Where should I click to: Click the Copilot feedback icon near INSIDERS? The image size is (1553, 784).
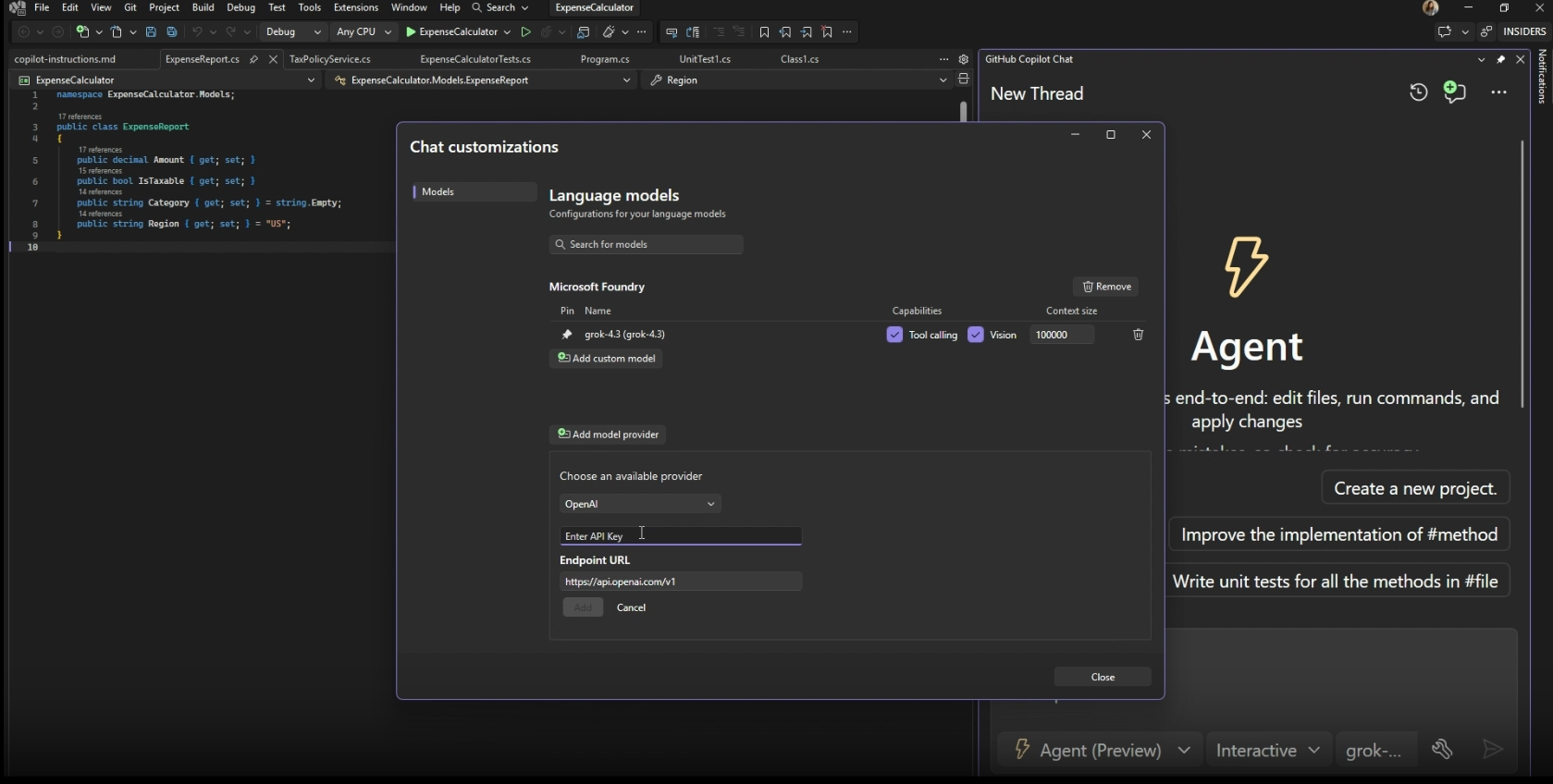pyautogui.click(x=1444, y=31)
